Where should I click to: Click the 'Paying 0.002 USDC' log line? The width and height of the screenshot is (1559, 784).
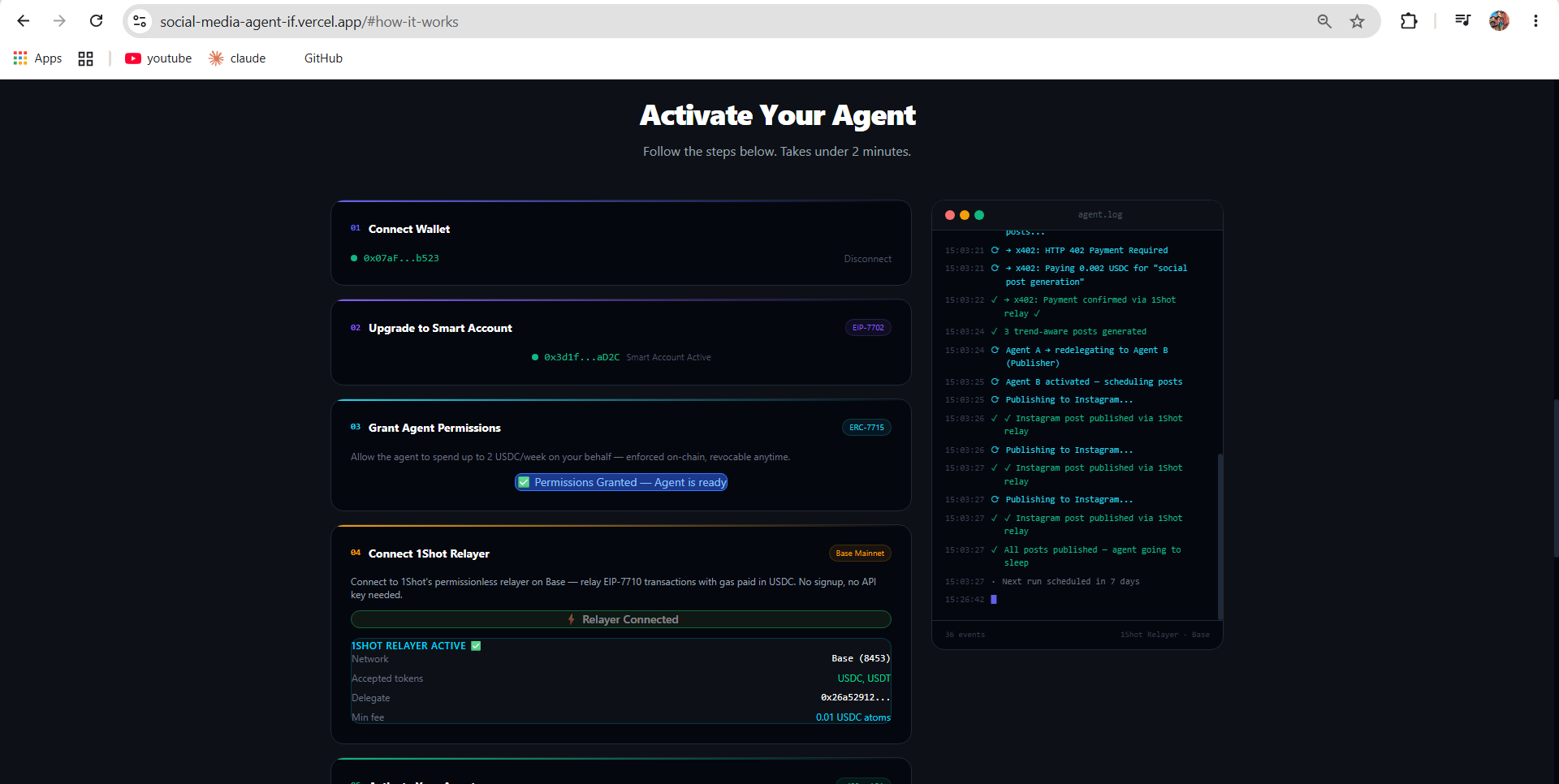pos(1096,275)
